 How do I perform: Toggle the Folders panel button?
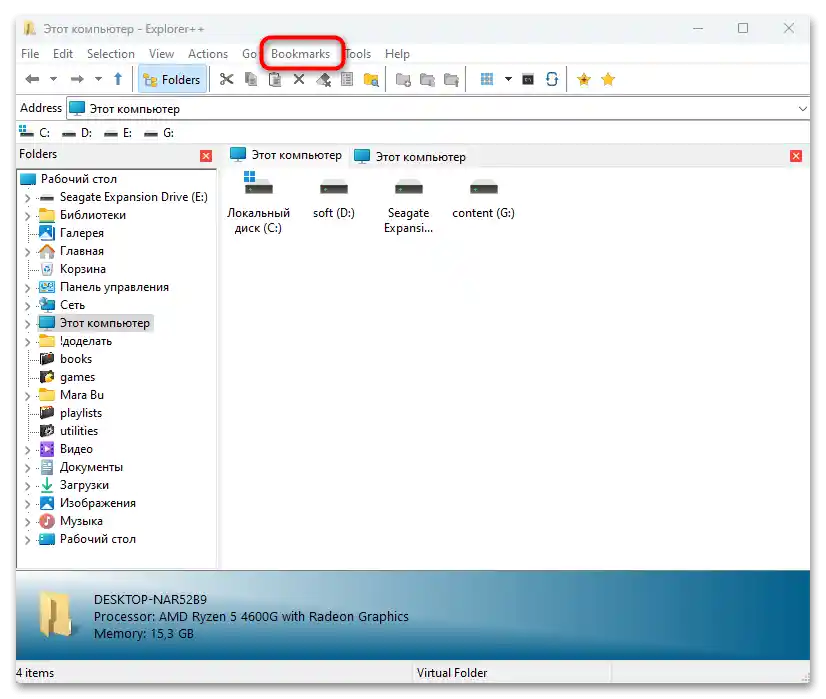point(172,79)
